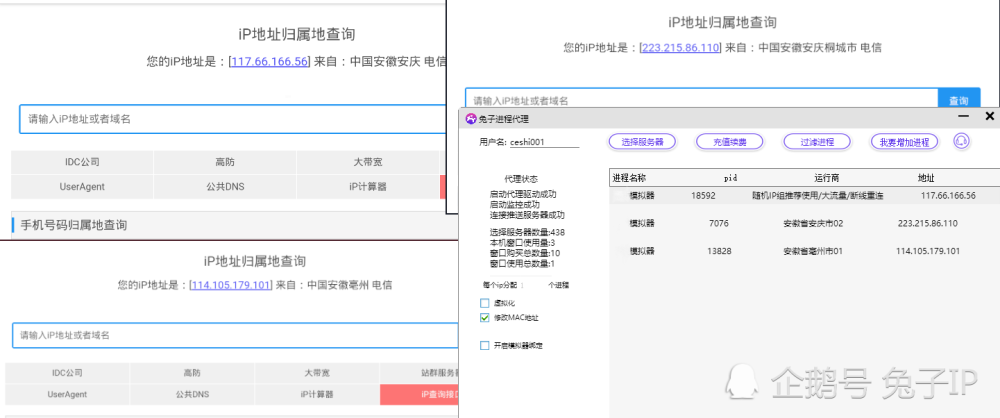
Task: Open red iP查询接口 tab in the 亳州 window
Action: 419,394
